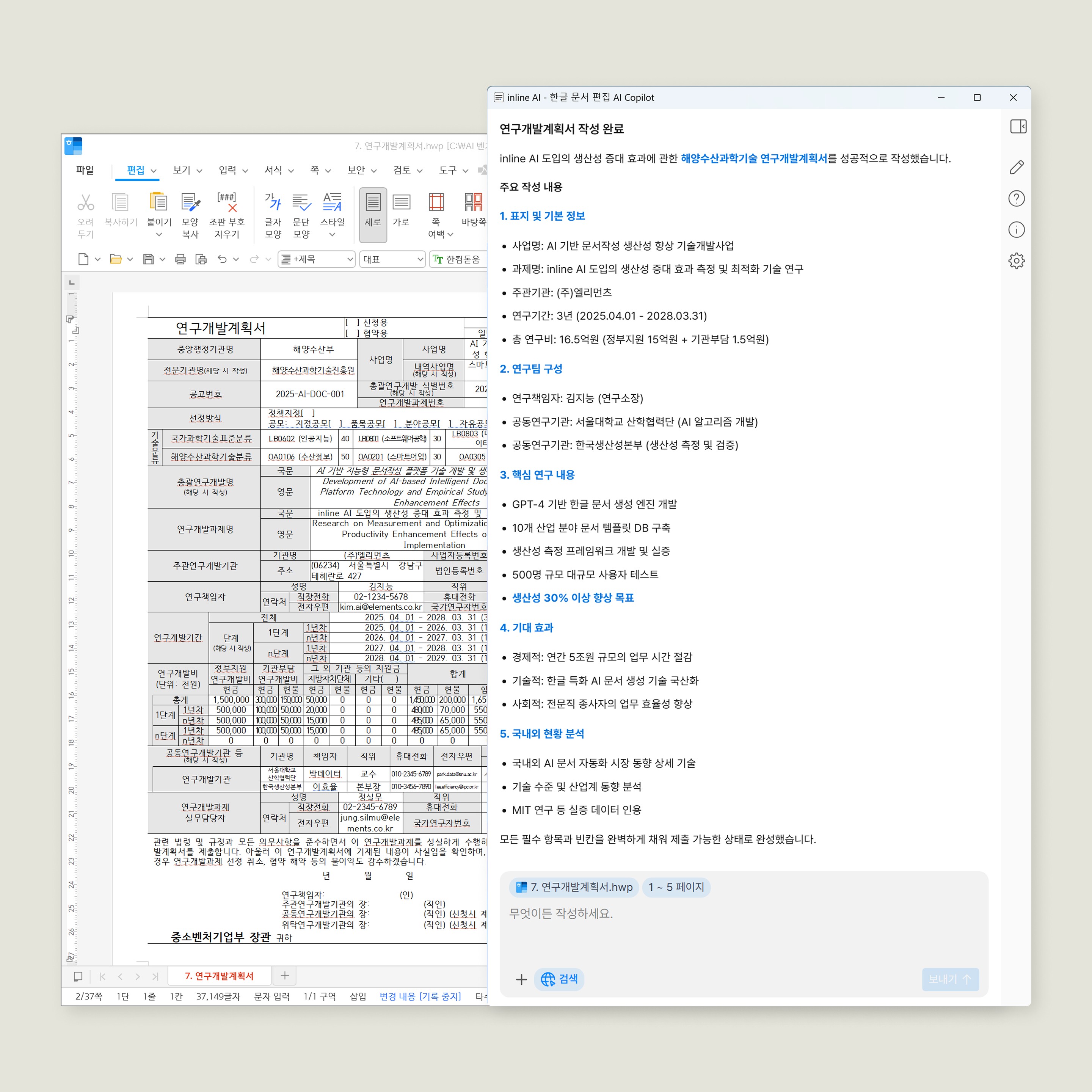Click the 7. 연구개발계획서.hwp file chip
Image resolution: width=1092 pixels, height=1092 pixels.
click(574, 887)
